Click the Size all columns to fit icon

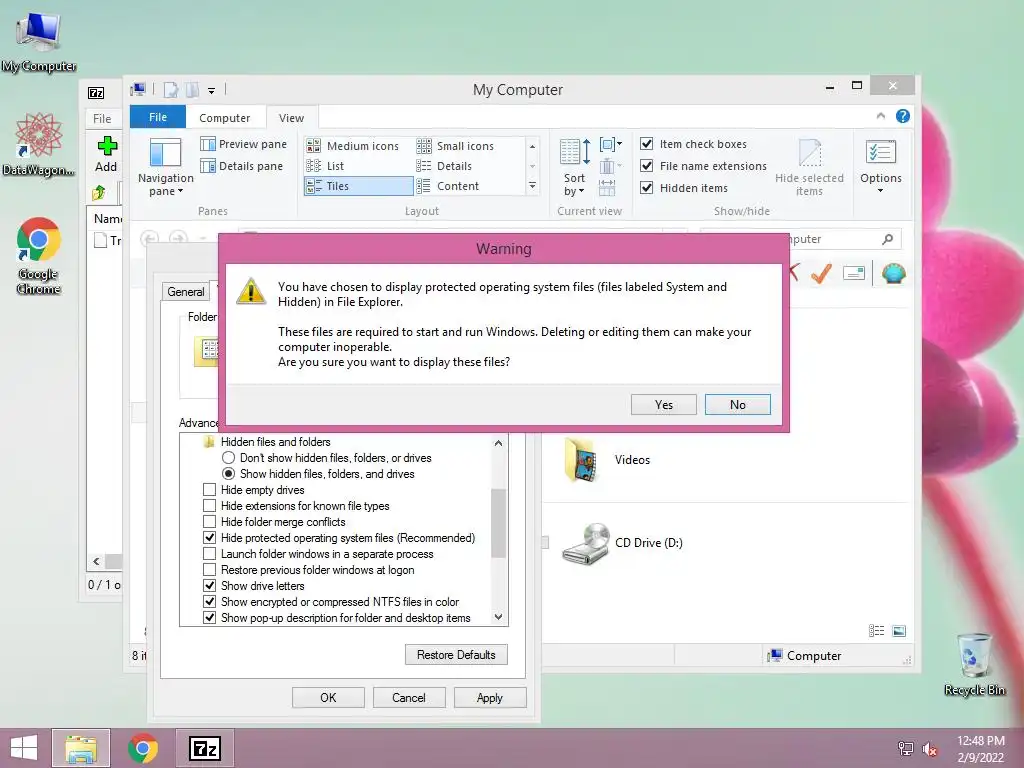pyautogui.click(x=607, y=188)
